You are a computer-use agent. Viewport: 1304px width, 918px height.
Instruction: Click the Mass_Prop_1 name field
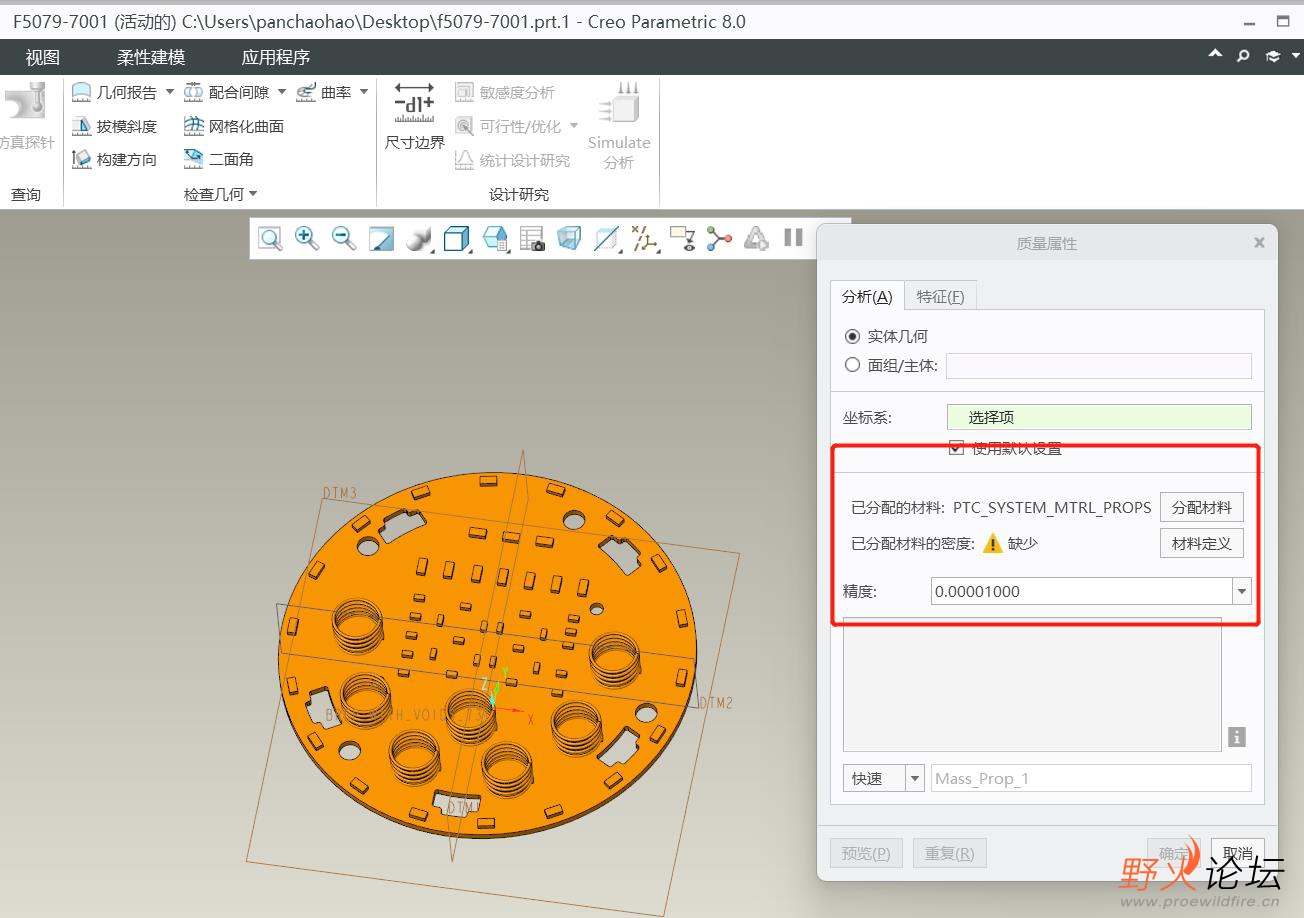pos(1091,778)
